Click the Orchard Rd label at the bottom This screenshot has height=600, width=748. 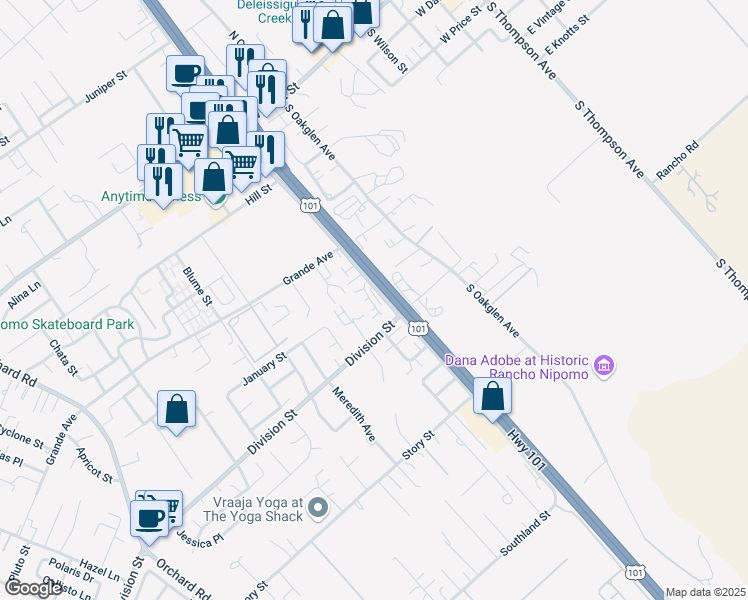[x=183, y=579]
